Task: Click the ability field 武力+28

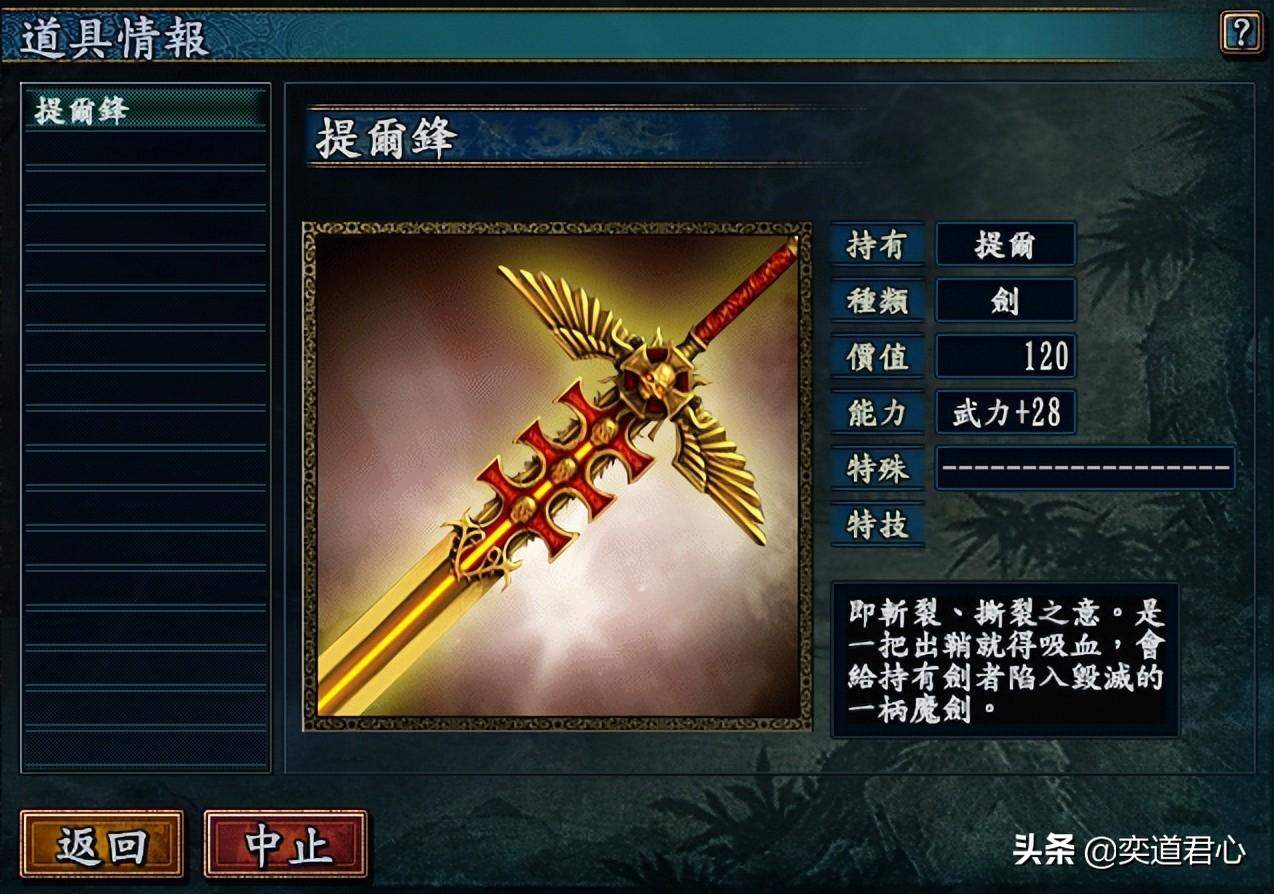Action: 1006,412
